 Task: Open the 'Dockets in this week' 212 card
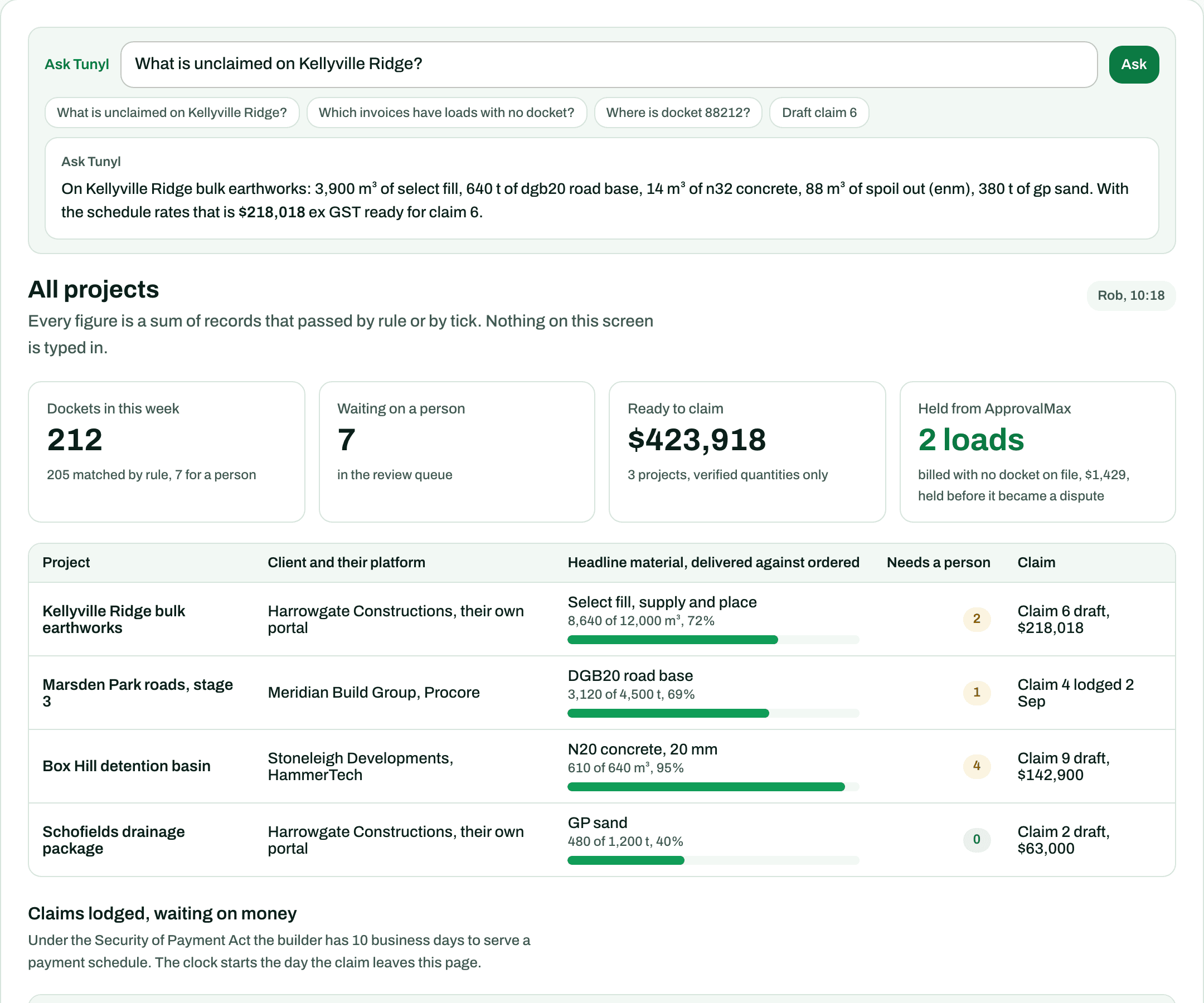(x=166, y=452)
